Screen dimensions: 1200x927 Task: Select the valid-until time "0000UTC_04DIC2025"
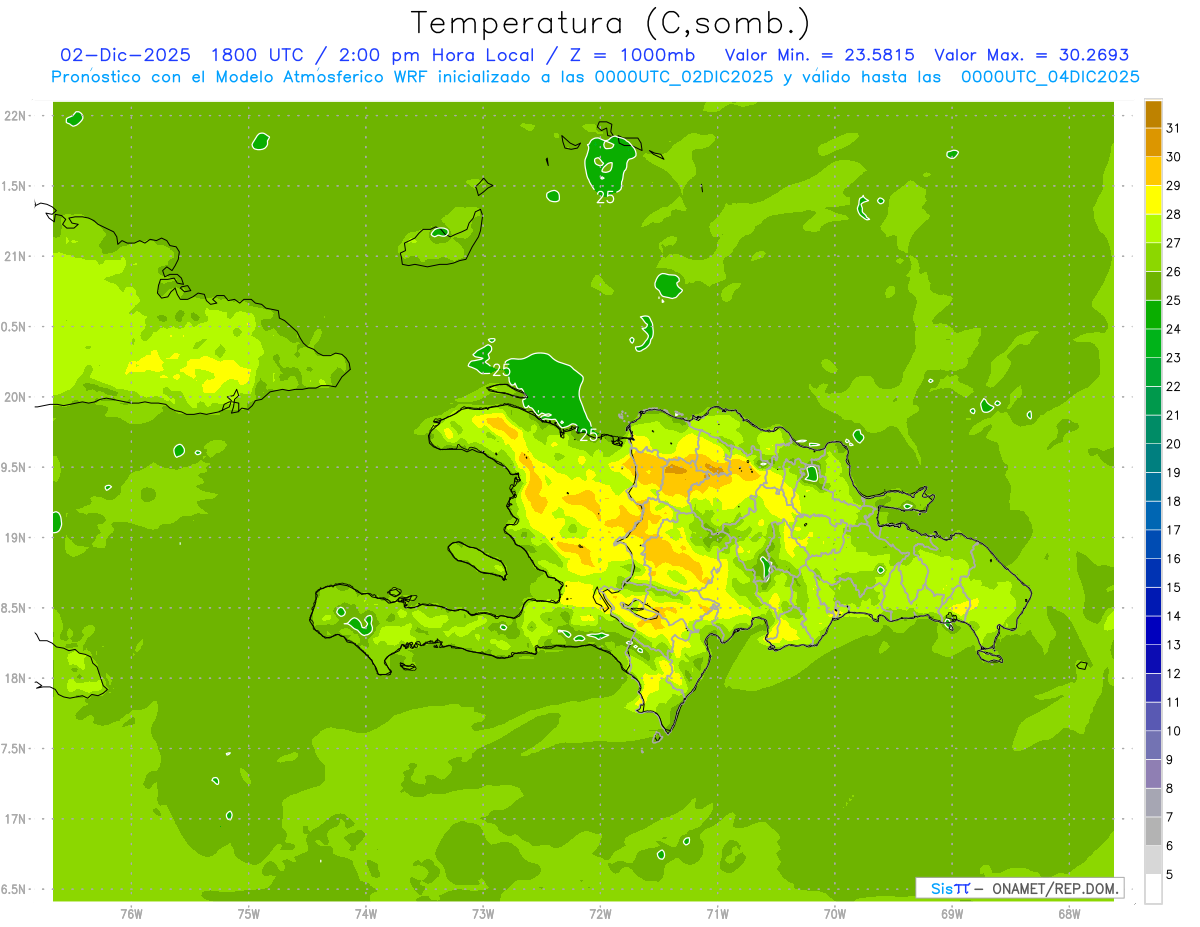[x=1050, y=77]
